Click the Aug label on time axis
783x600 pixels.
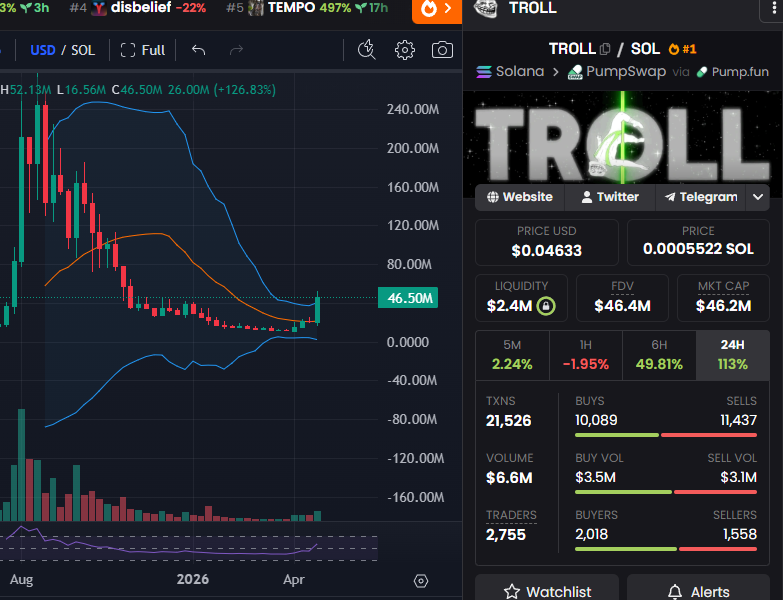click(x=21, y=580)
